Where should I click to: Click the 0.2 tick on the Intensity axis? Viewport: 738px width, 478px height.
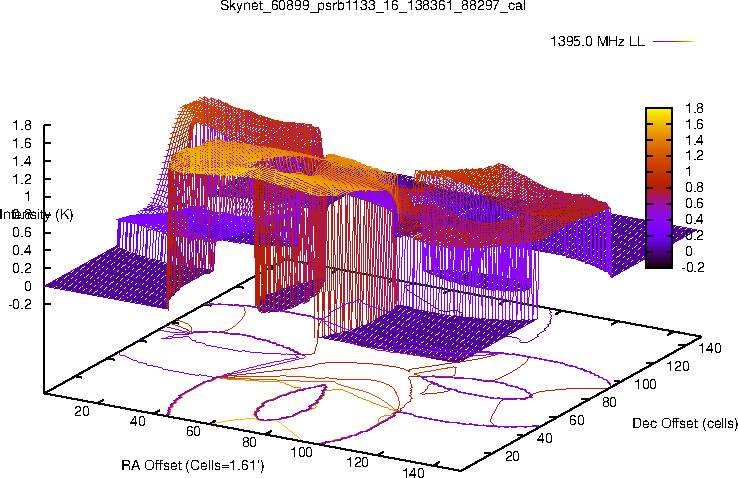click(22, 268)
